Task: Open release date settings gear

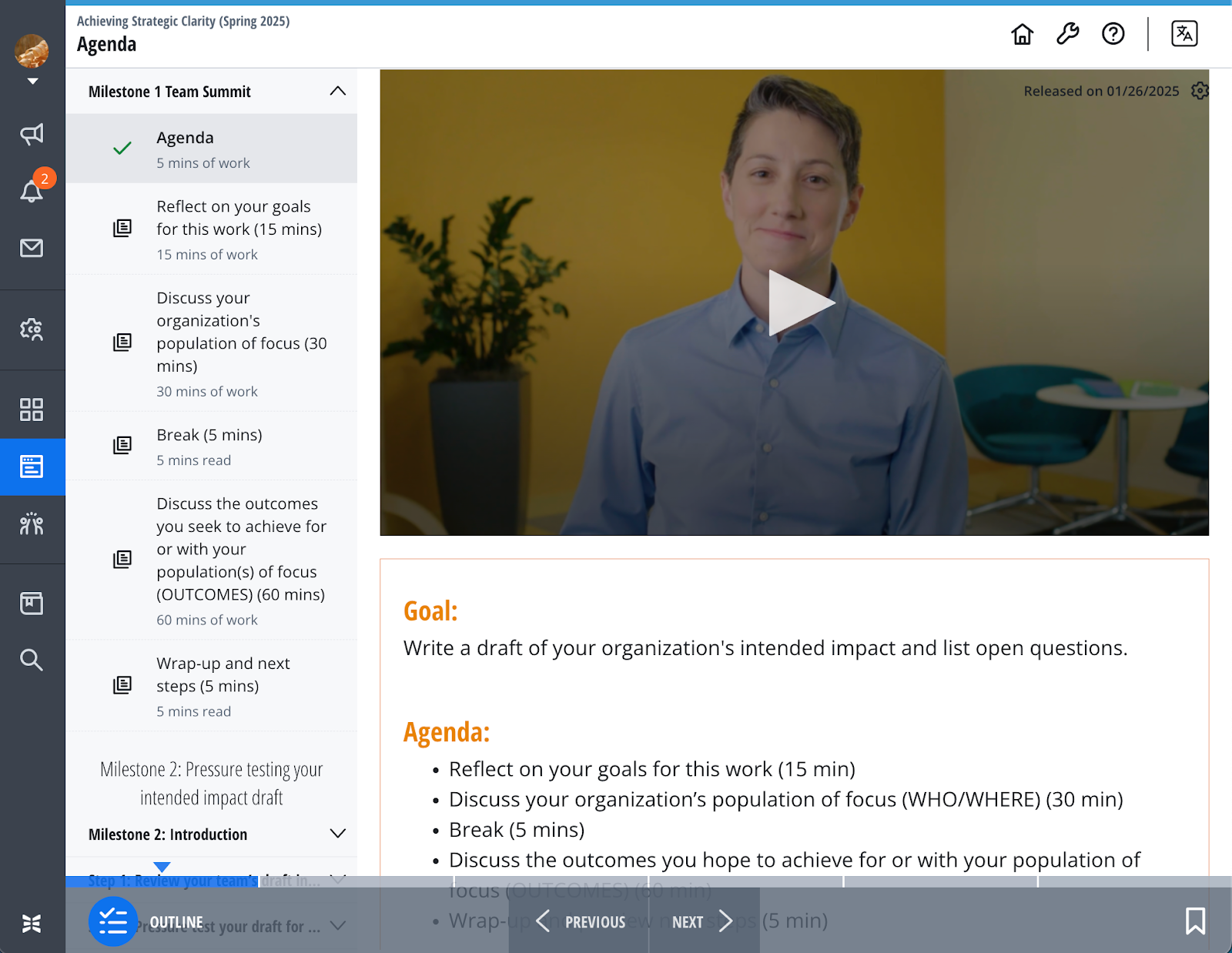Action: (1199, 91)
